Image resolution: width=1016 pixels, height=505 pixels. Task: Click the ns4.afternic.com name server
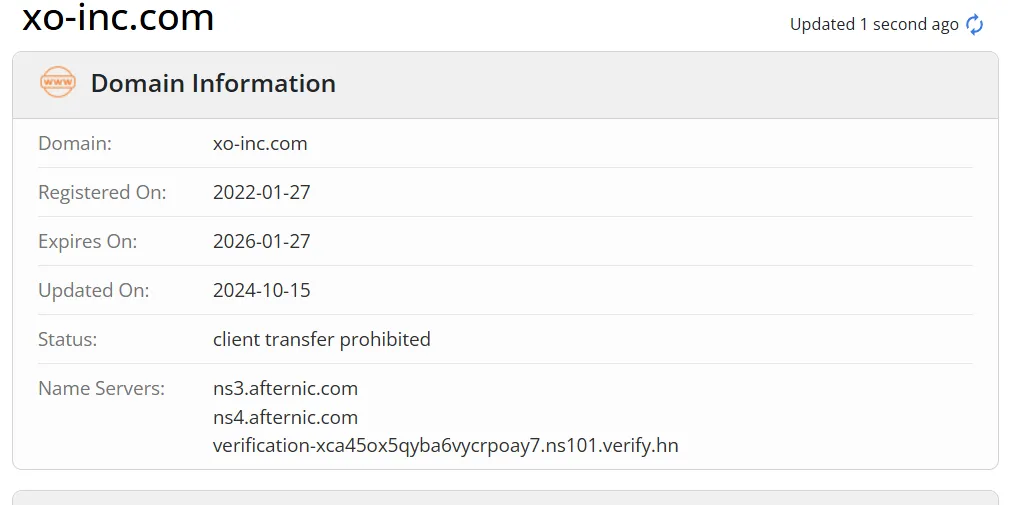click(x=285, y=417)
